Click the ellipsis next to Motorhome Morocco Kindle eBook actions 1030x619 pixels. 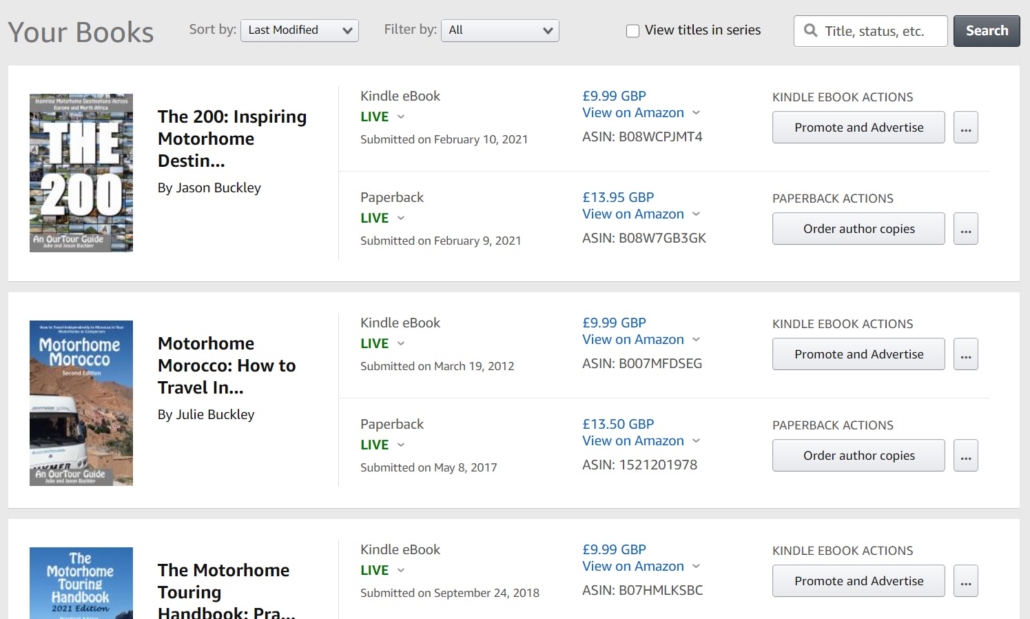966,354
